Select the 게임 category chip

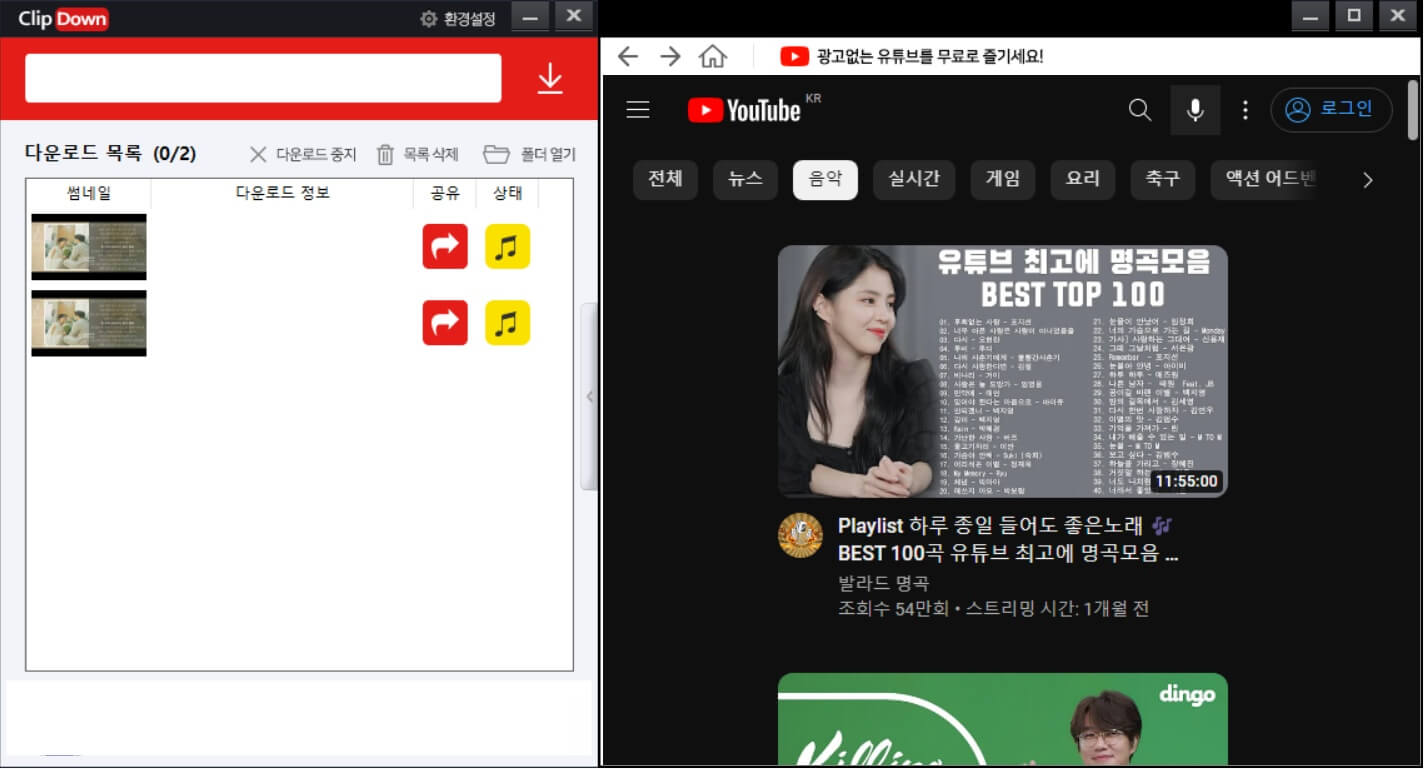coord(1003,180)
